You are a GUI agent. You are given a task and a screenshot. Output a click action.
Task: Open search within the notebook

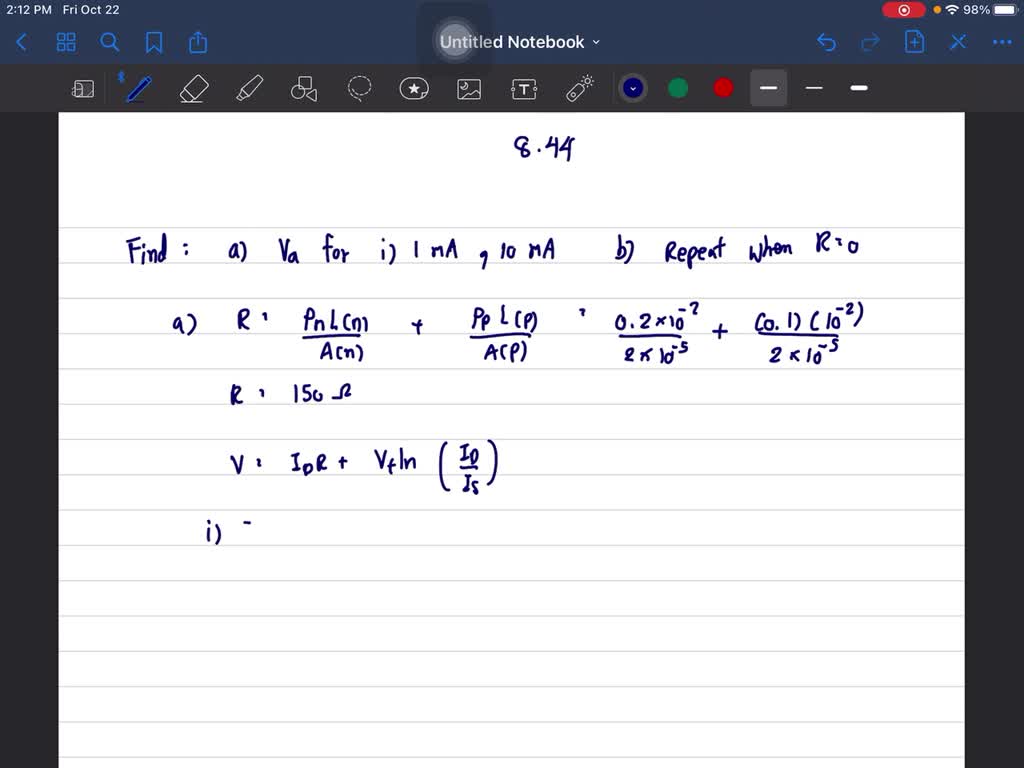[x=110, y=42]
